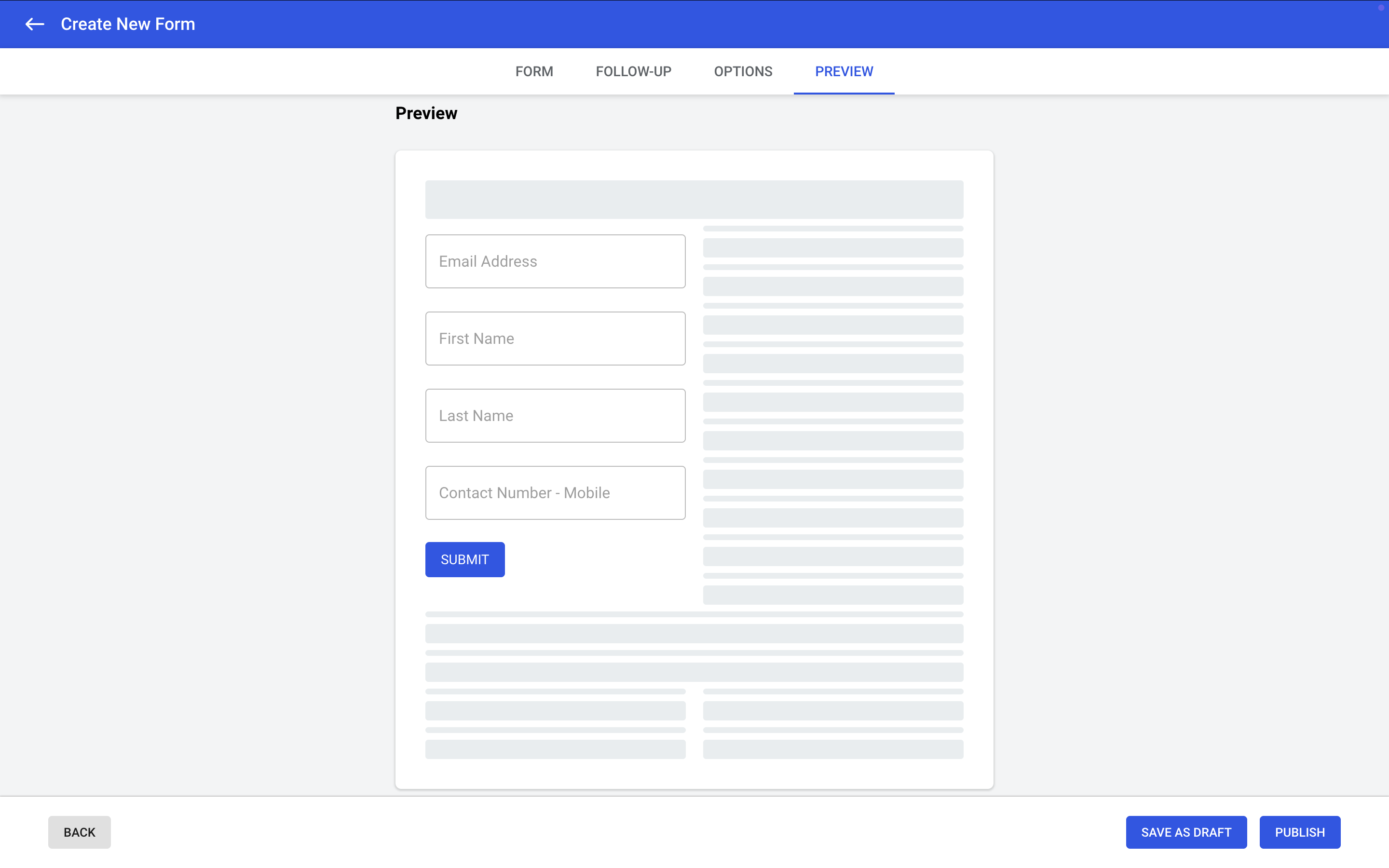Click the back arrow icon in header

[34, 24]
